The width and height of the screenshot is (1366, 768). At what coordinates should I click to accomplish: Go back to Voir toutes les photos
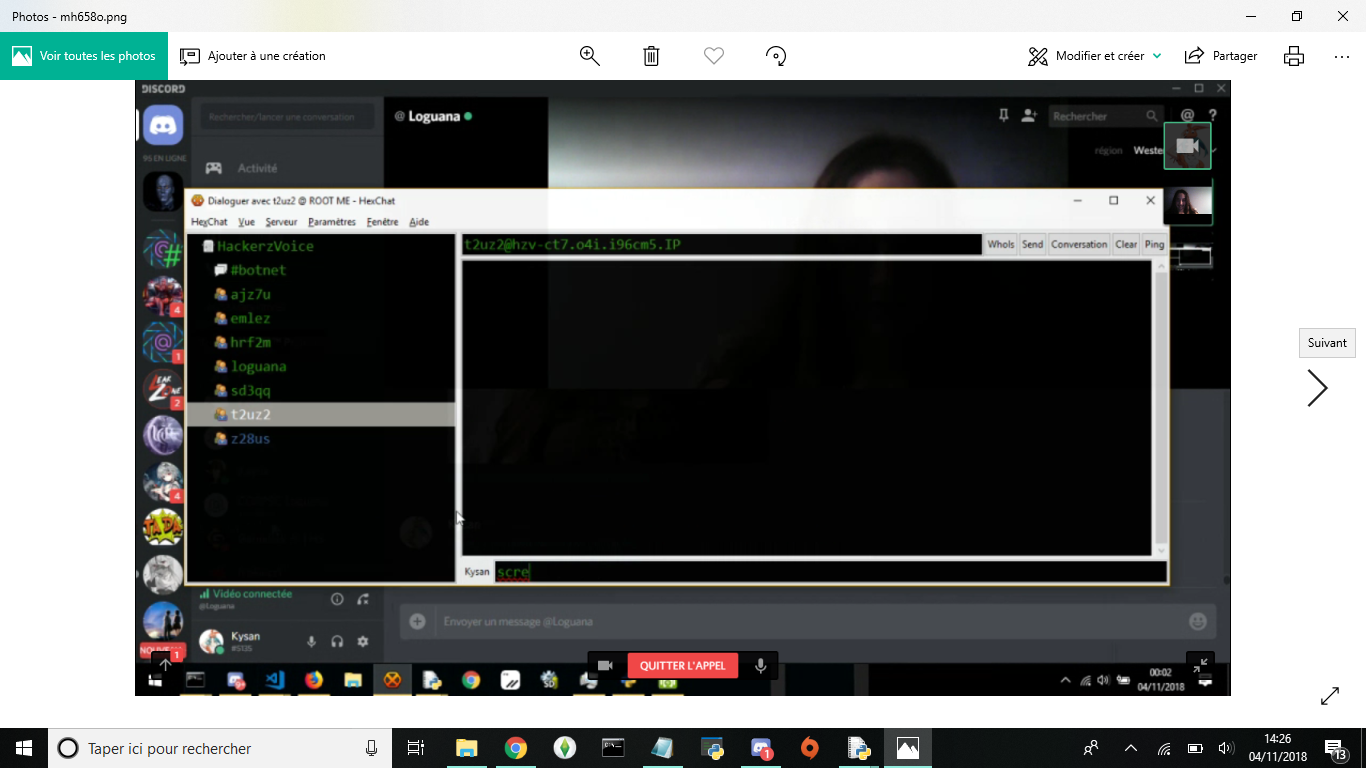[84, 56]
